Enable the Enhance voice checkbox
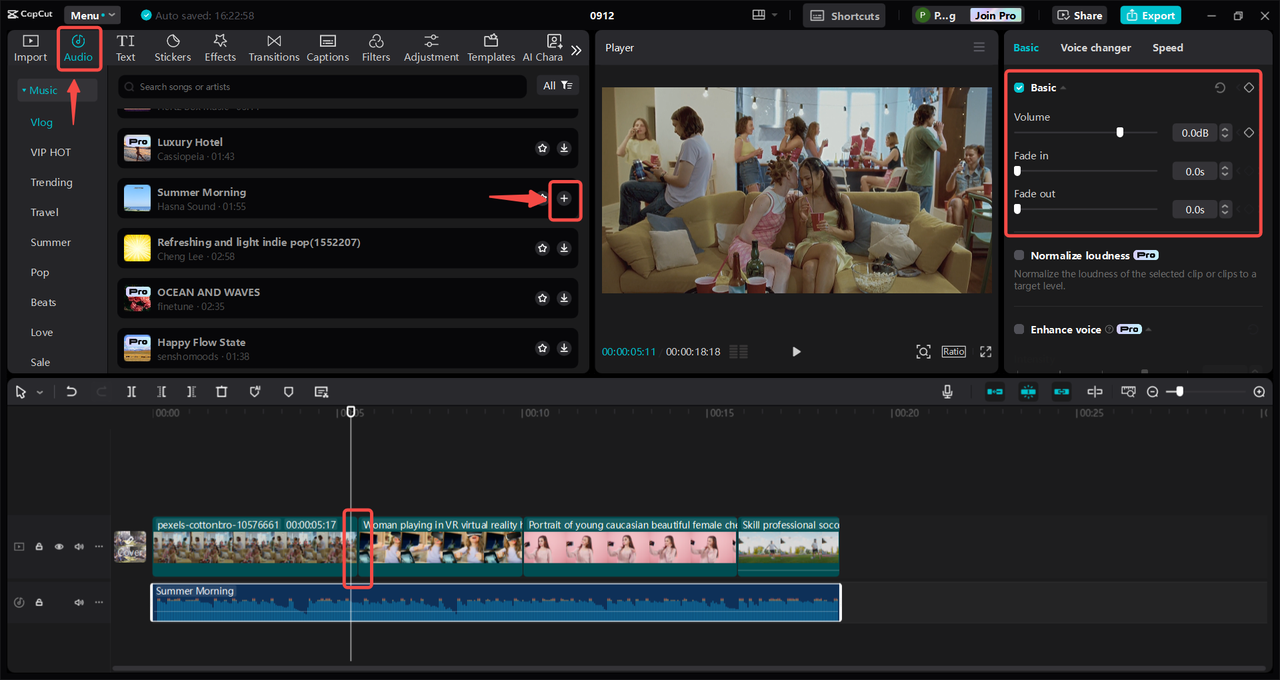The height and width of the screenshot is (680, 1280). [x=1019, y=330]
